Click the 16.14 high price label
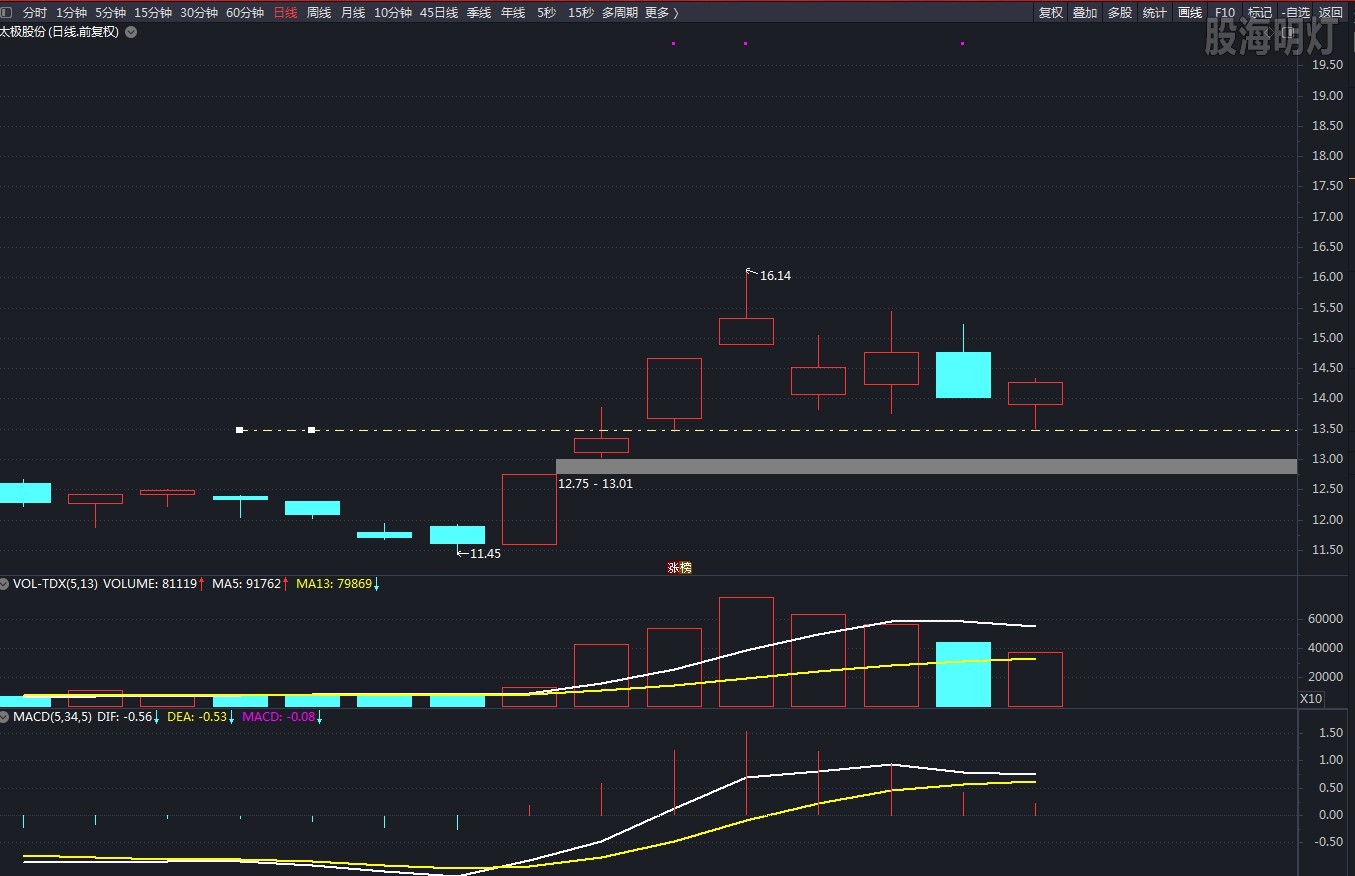 click(x=775, y=276)
